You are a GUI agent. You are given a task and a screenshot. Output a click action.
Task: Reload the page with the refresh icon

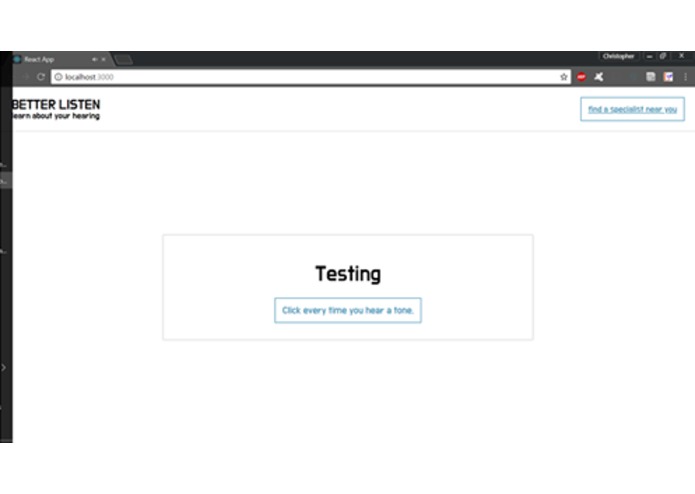coord(41,77)
